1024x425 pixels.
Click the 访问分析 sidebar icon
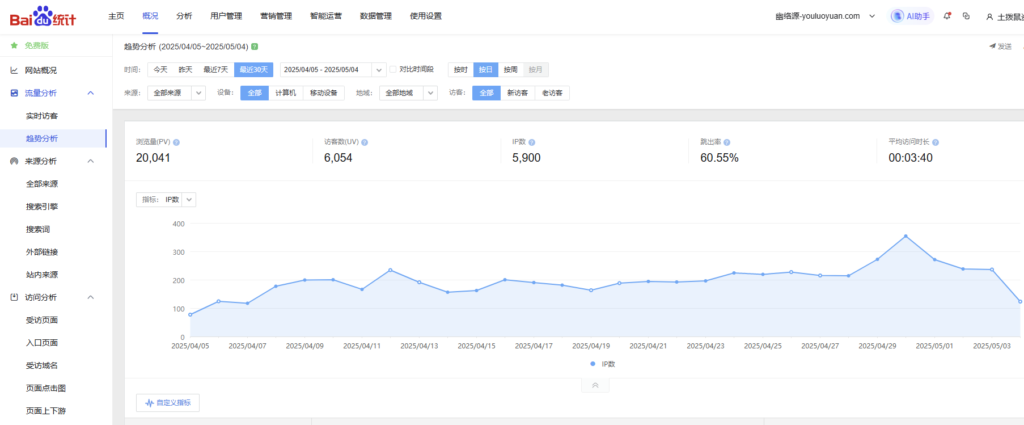[14, 297]
